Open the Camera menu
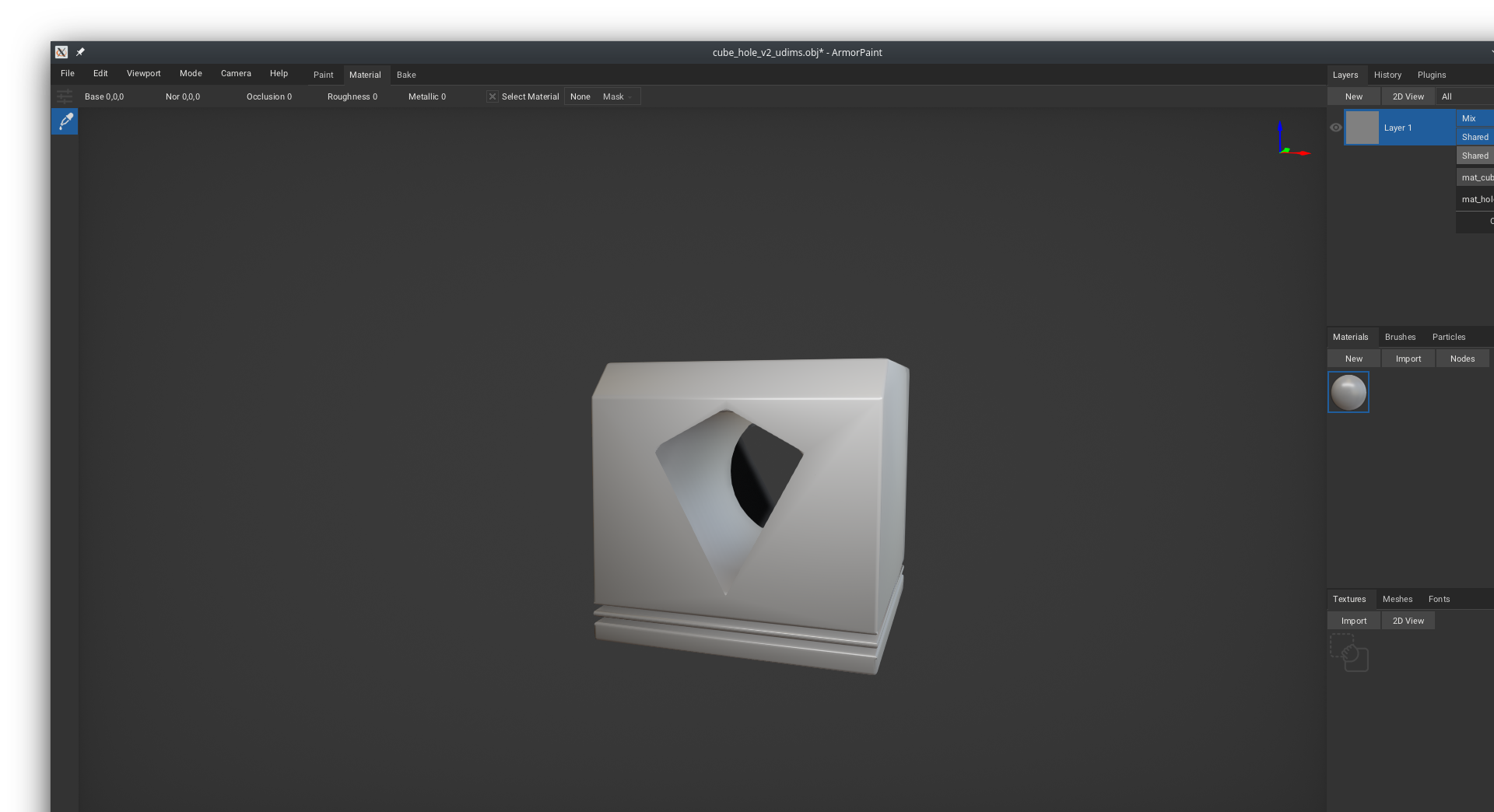This screenshot has width=1494, height=812. tap(236, 73)
